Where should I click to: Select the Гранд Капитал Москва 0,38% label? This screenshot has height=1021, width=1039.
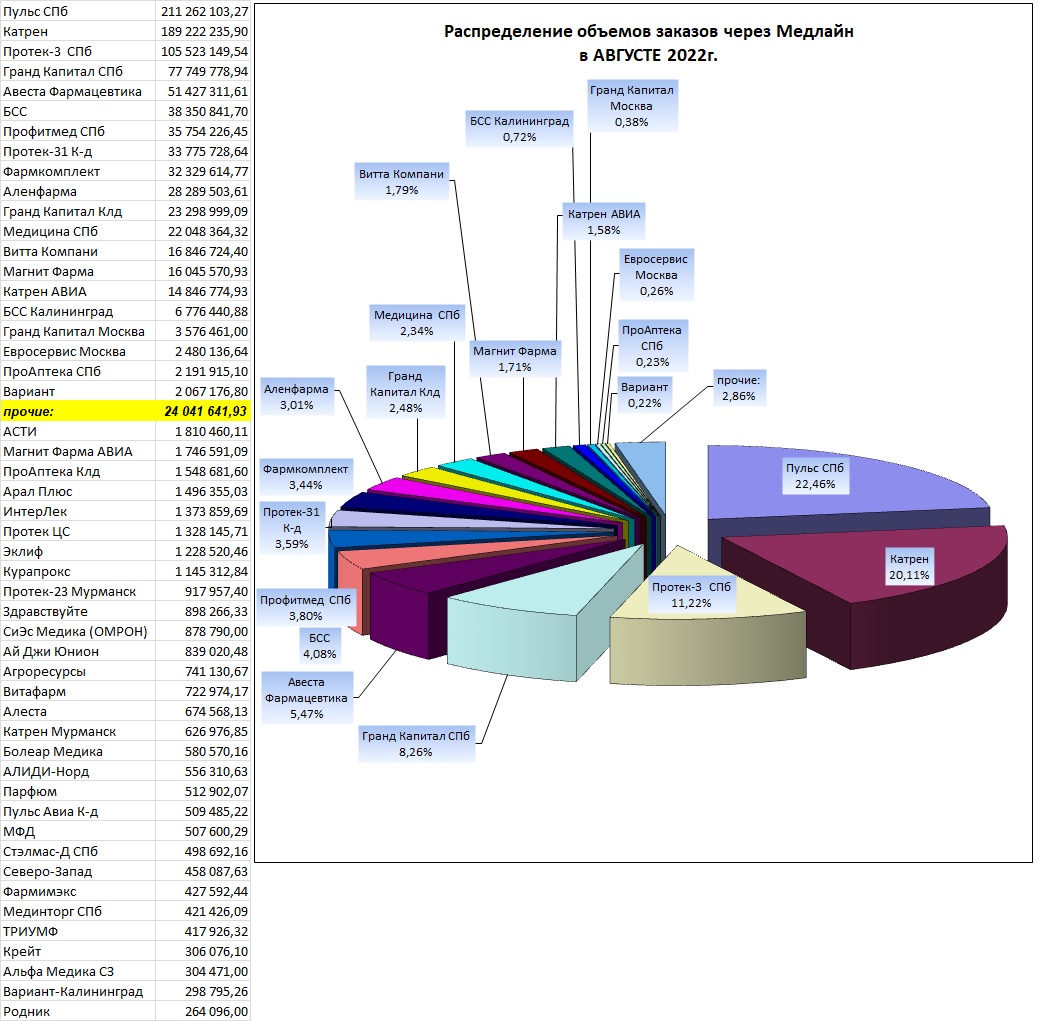631,106
